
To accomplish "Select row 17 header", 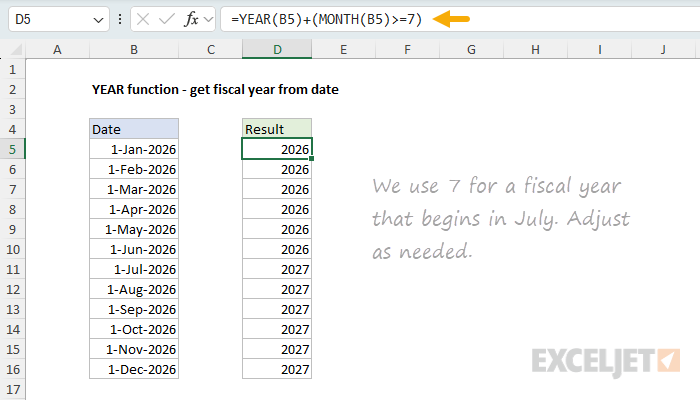I will tap(12, 389).
